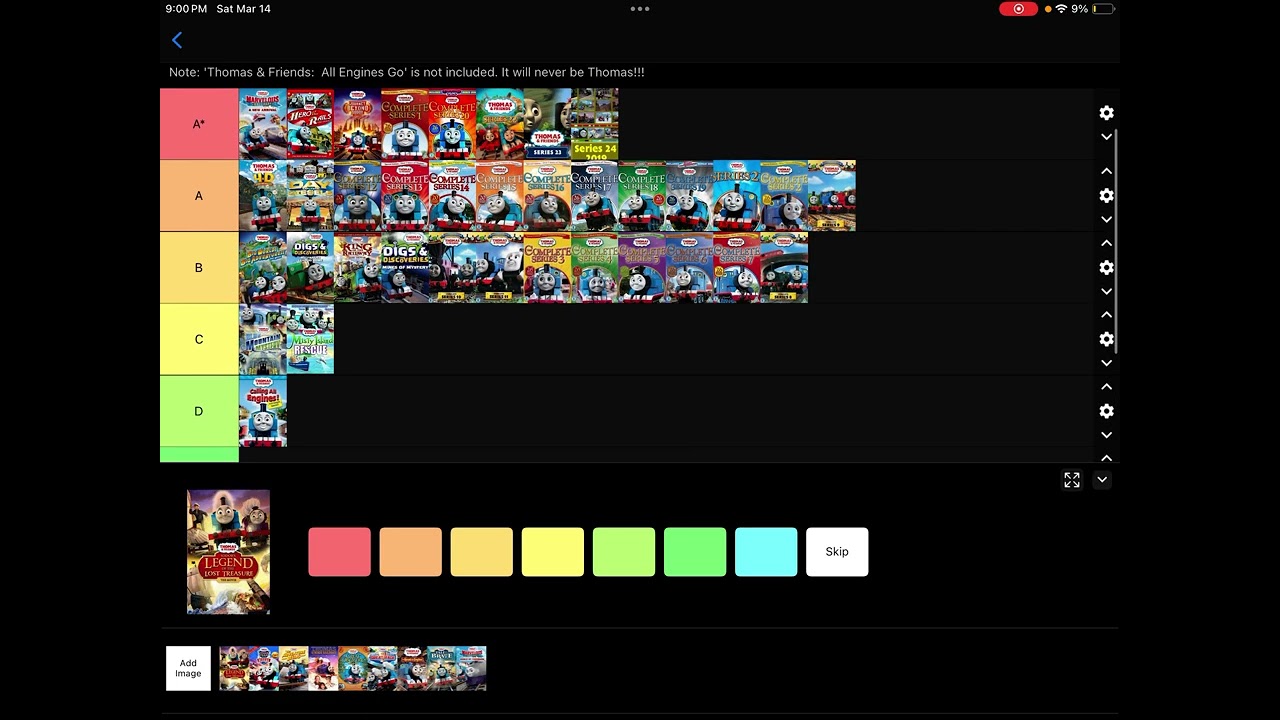Select Calling All Engines cover in D tier

pos(263,412)
